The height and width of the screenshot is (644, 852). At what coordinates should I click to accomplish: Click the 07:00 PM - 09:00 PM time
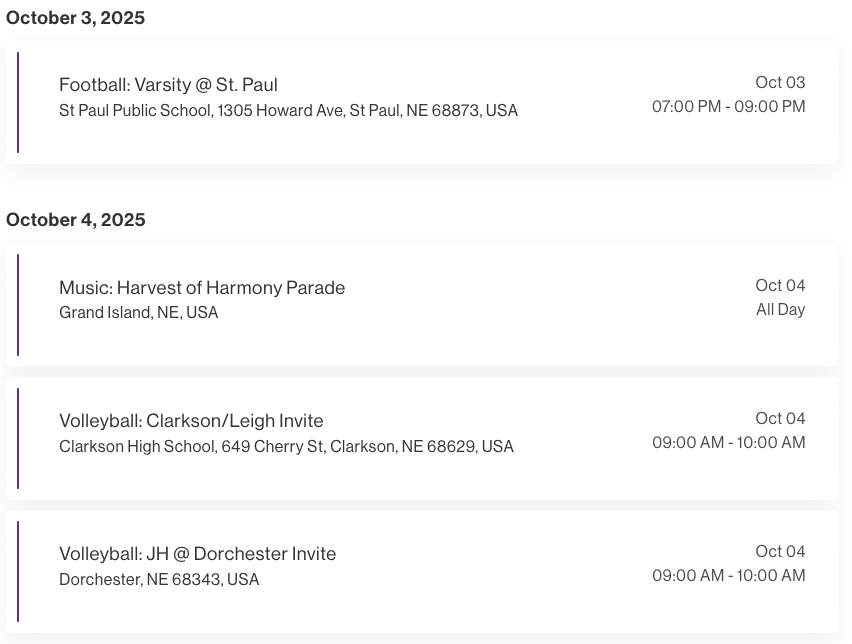[x=728, y=107]
